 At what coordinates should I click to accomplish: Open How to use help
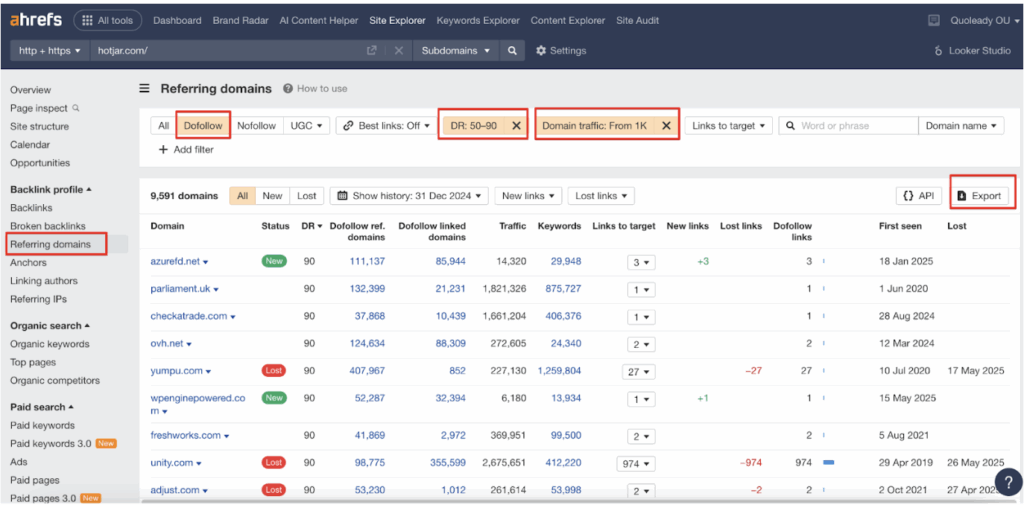(315, 88)
